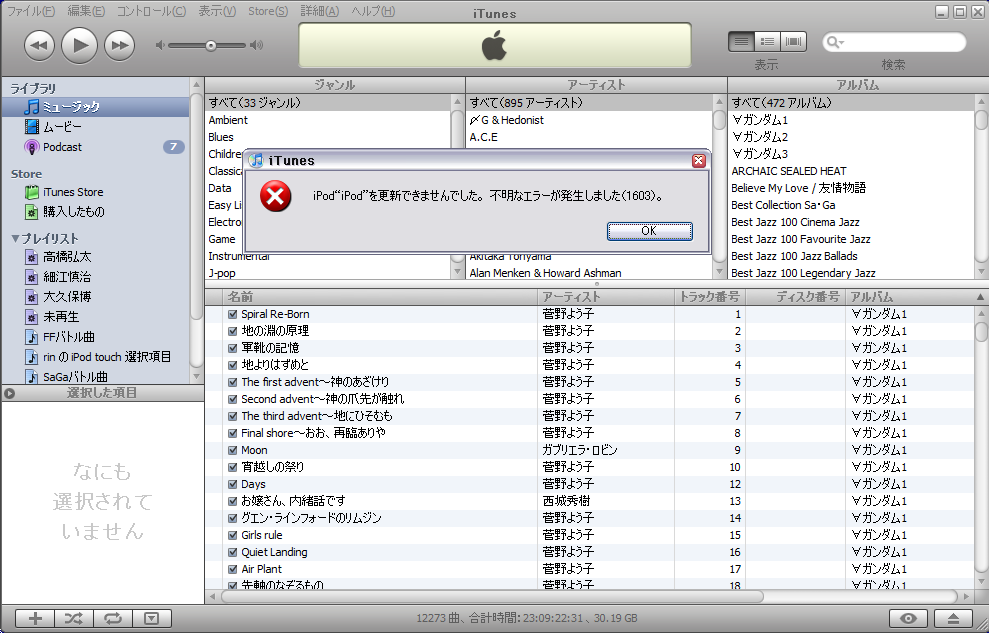Switch to grouped album view
Screen dimensions: 989x633
[x=768, y=42]
